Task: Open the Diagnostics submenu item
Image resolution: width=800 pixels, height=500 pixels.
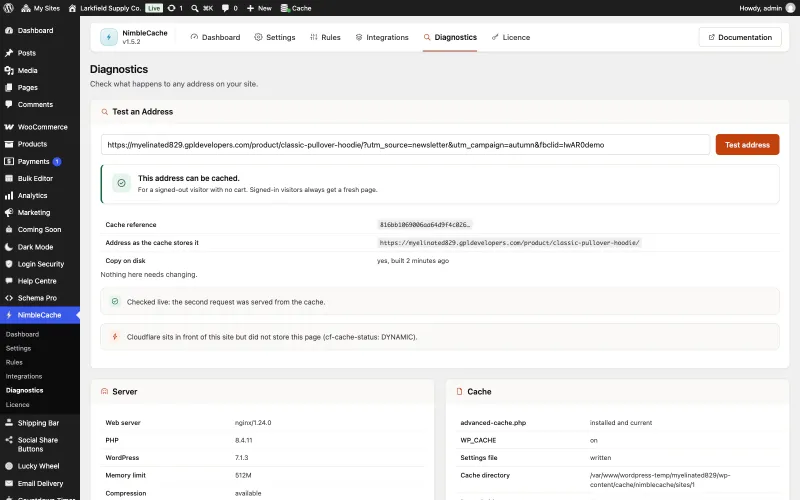Action: tap(24, 391)
